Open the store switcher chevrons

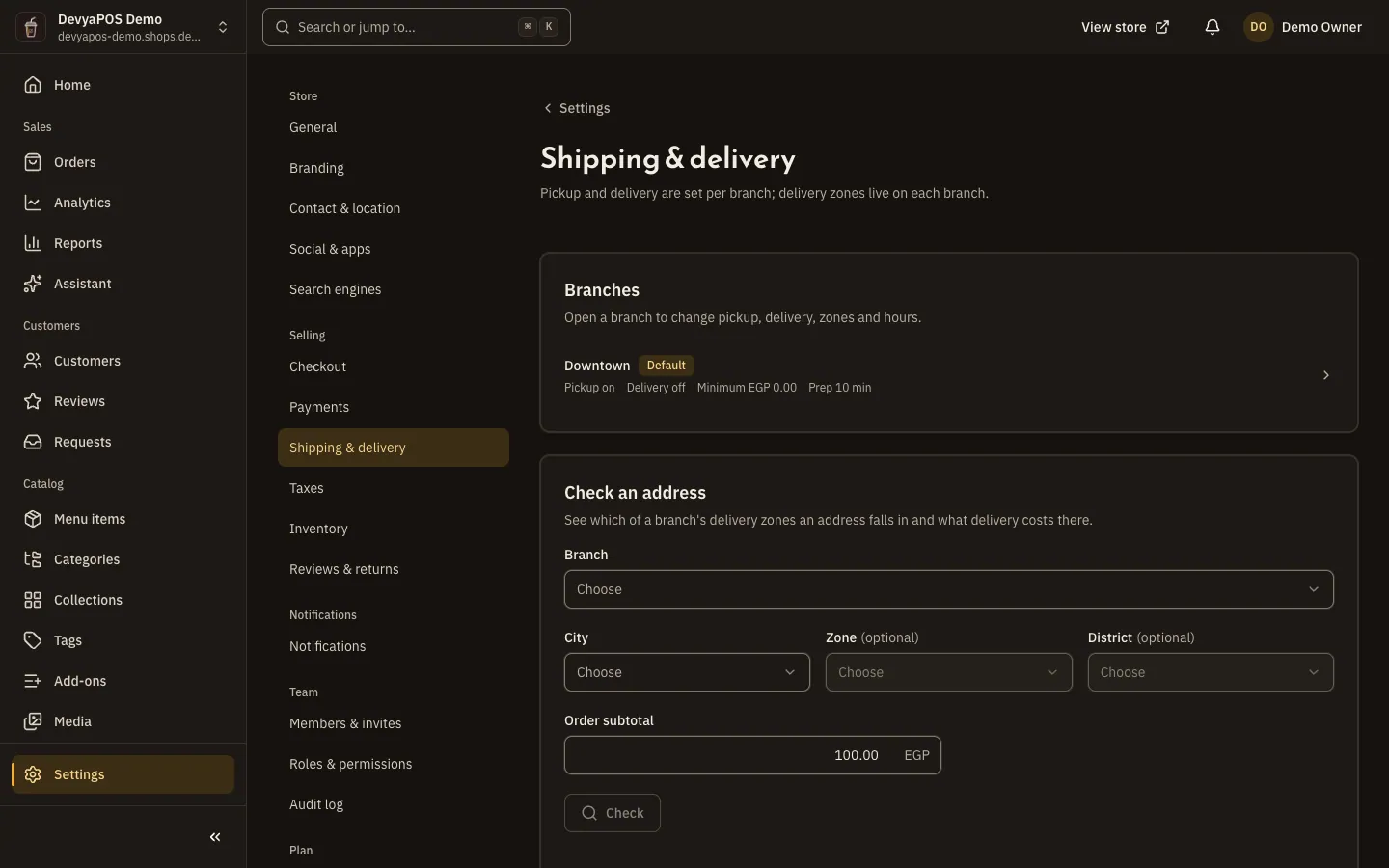(223, 27)
